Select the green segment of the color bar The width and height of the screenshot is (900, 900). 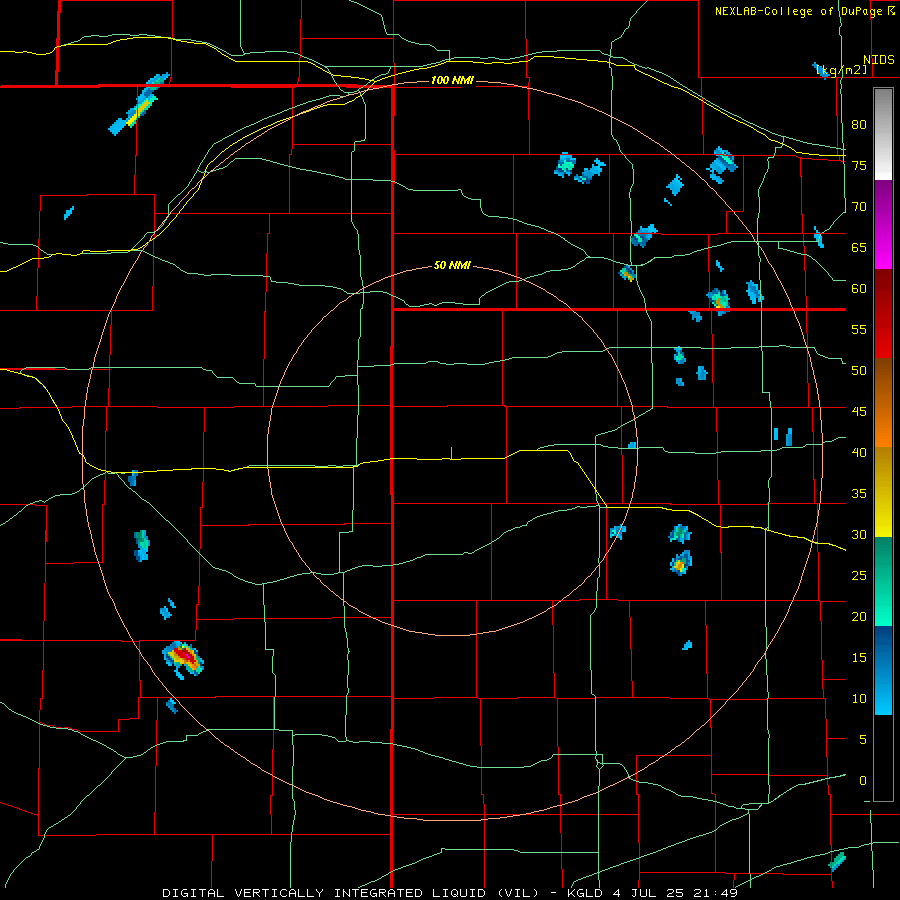coord(883,581)
